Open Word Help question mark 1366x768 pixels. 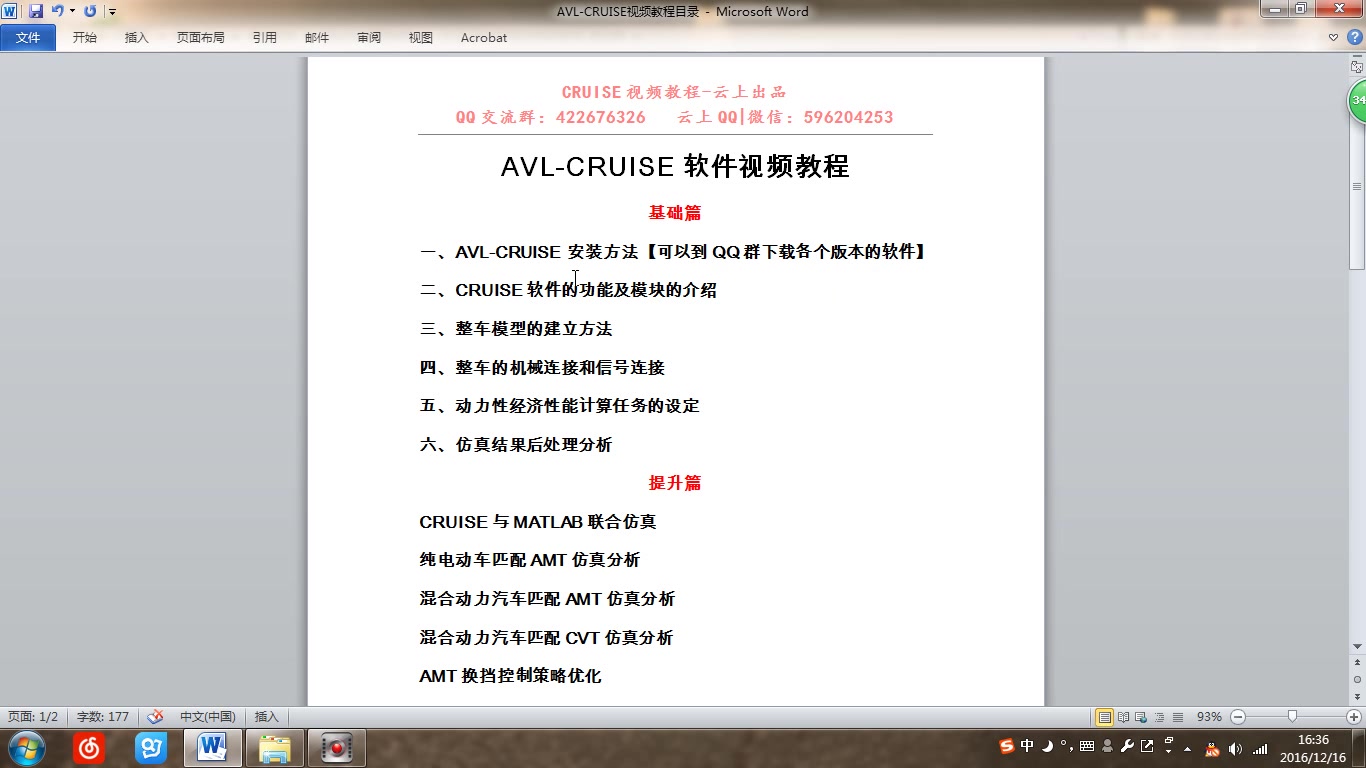[x=1354, y=37]
